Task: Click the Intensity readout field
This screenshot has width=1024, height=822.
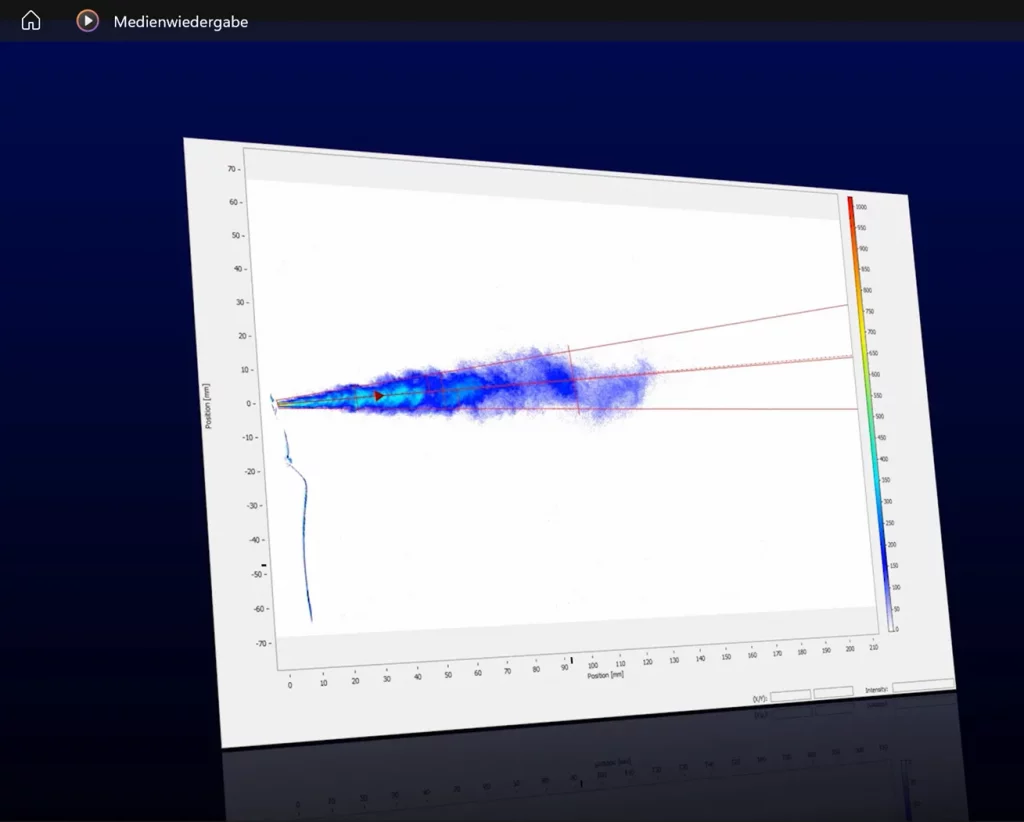Action: [x=922, y=686]
